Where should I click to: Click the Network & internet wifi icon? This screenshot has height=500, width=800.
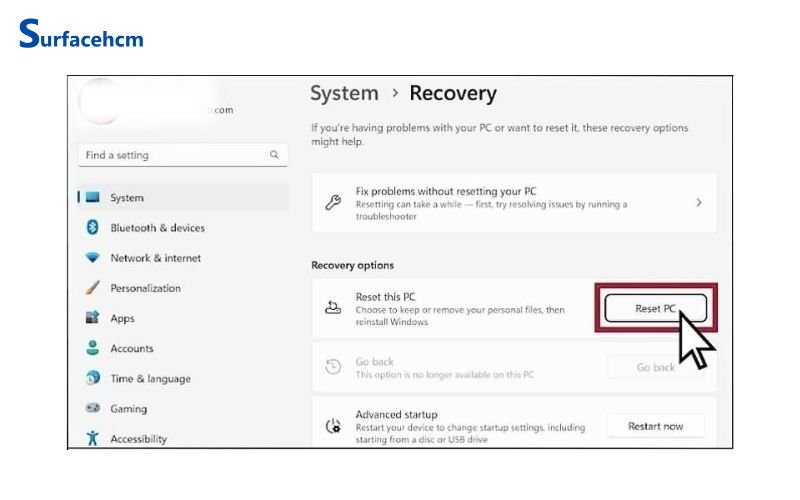pos(93,258)
